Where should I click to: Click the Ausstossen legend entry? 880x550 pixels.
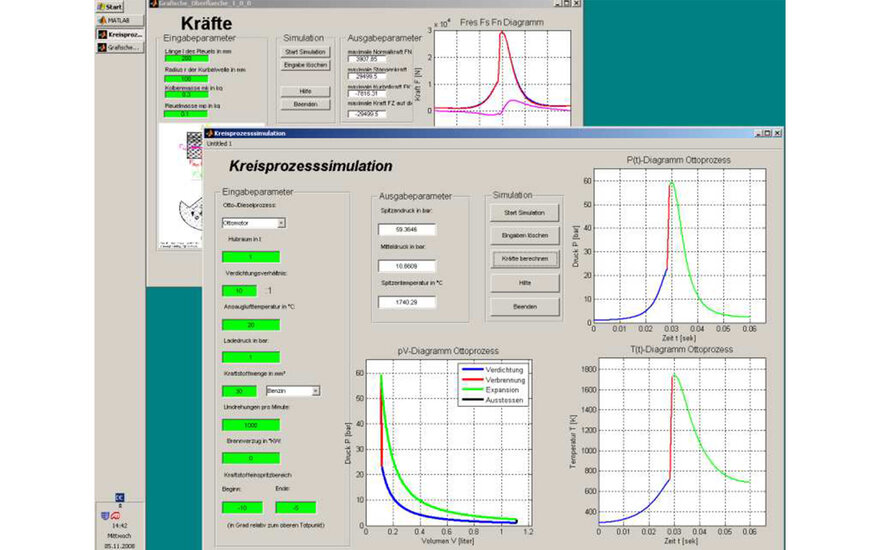(493, 400)
